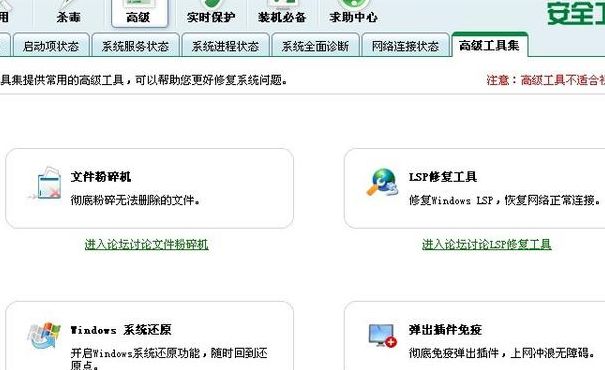
Task: Click description 彻底免疫弹出插件，上网冲浪无障碍
Action: point(502,353)
